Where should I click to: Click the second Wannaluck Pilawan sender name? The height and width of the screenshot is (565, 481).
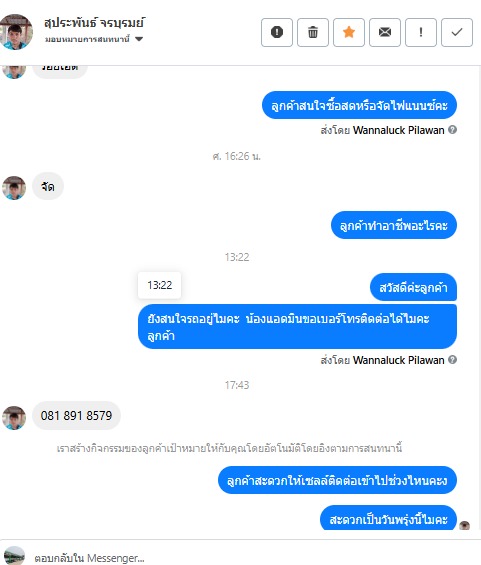pyautogui.click(x=398, y=360)
